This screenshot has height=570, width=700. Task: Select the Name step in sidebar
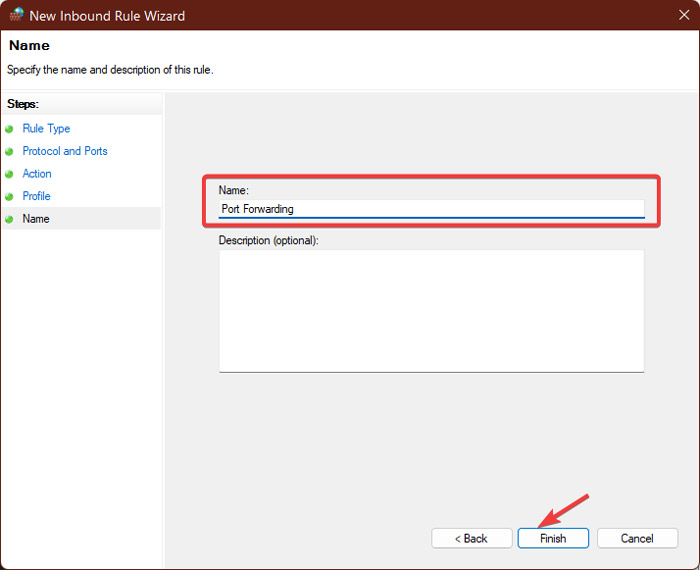tap(36, 218)
